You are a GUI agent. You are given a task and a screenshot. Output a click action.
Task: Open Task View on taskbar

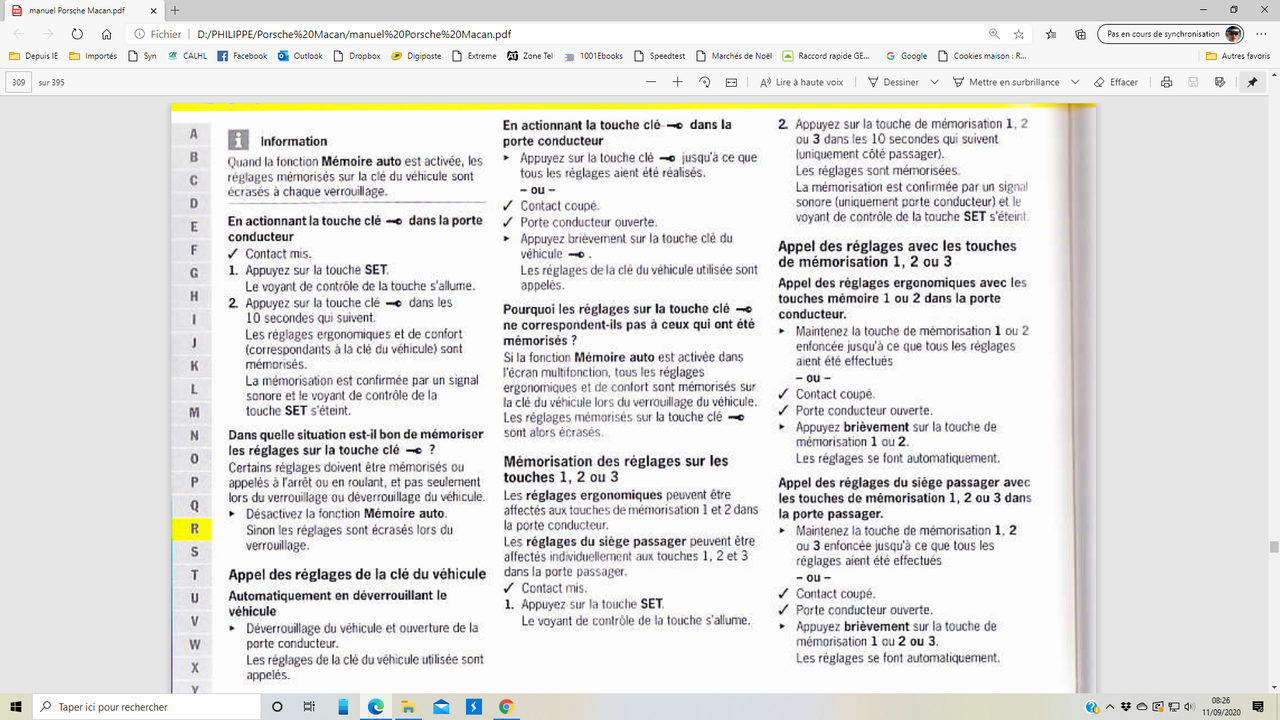(310, 706)
